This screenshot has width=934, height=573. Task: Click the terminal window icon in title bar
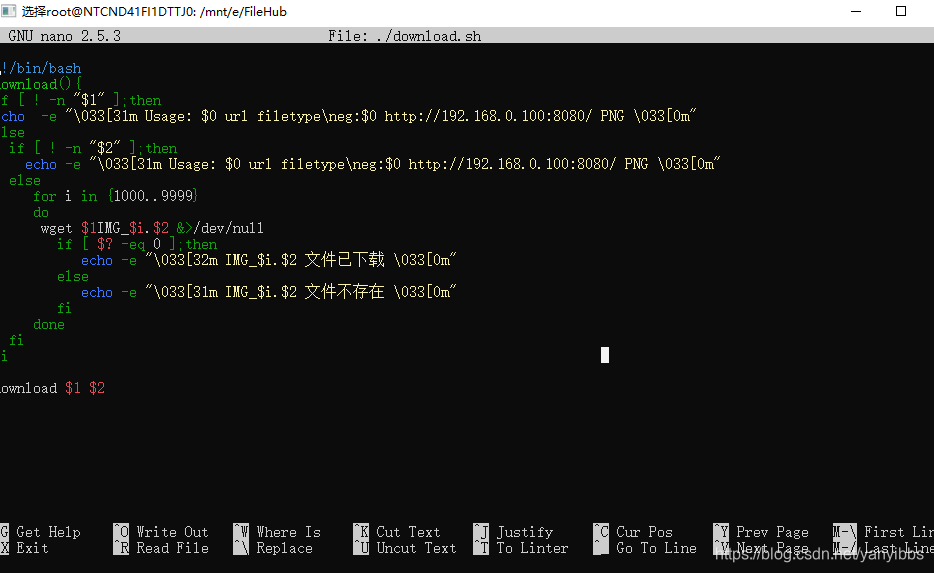[x=8, y=11]
